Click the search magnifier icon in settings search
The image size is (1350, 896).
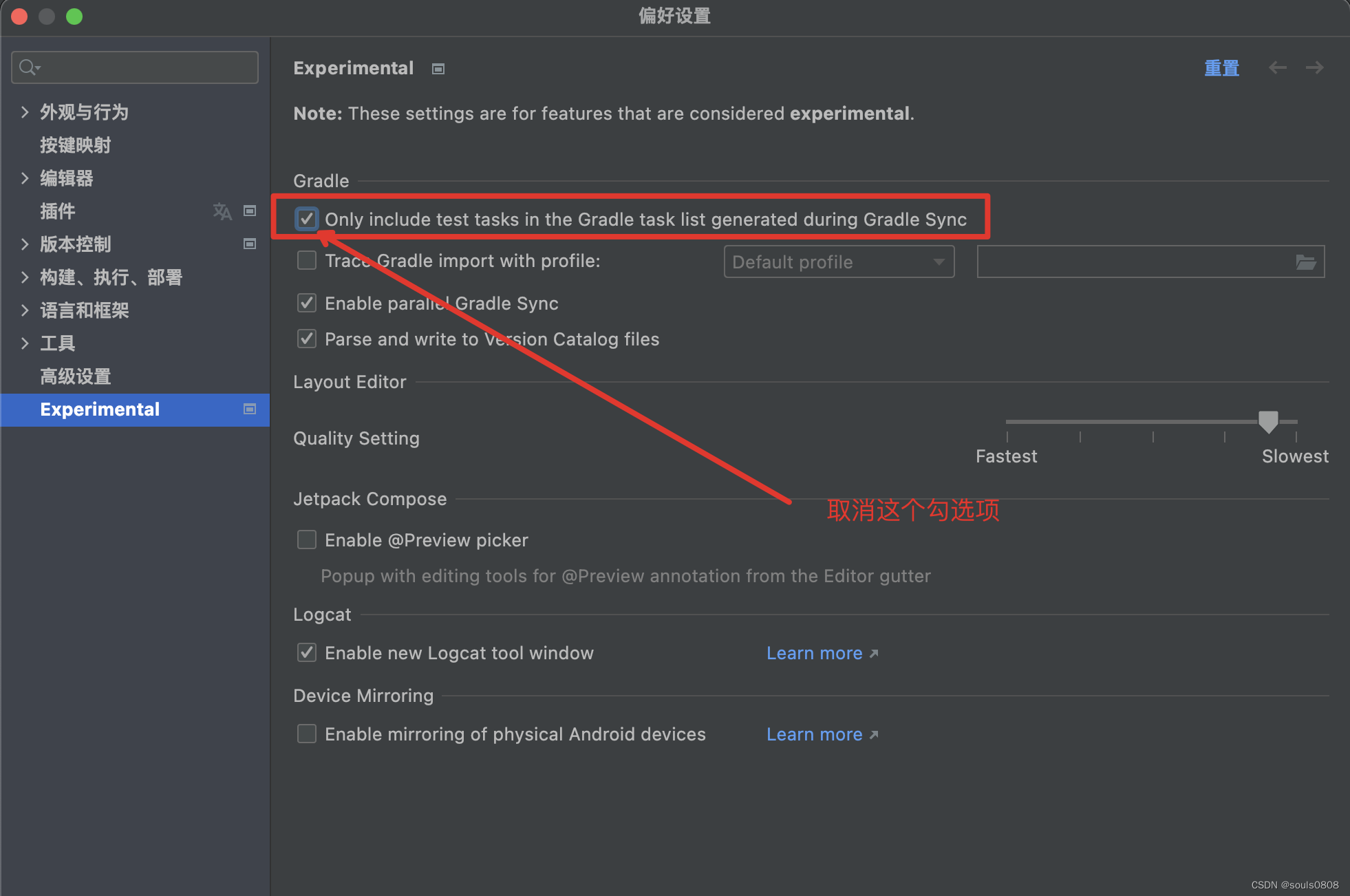30,67
